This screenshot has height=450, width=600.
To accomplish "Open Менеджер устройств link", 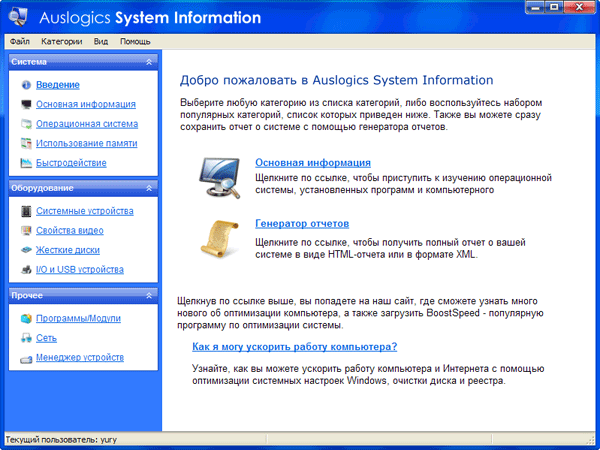I will tap(80, 357).
